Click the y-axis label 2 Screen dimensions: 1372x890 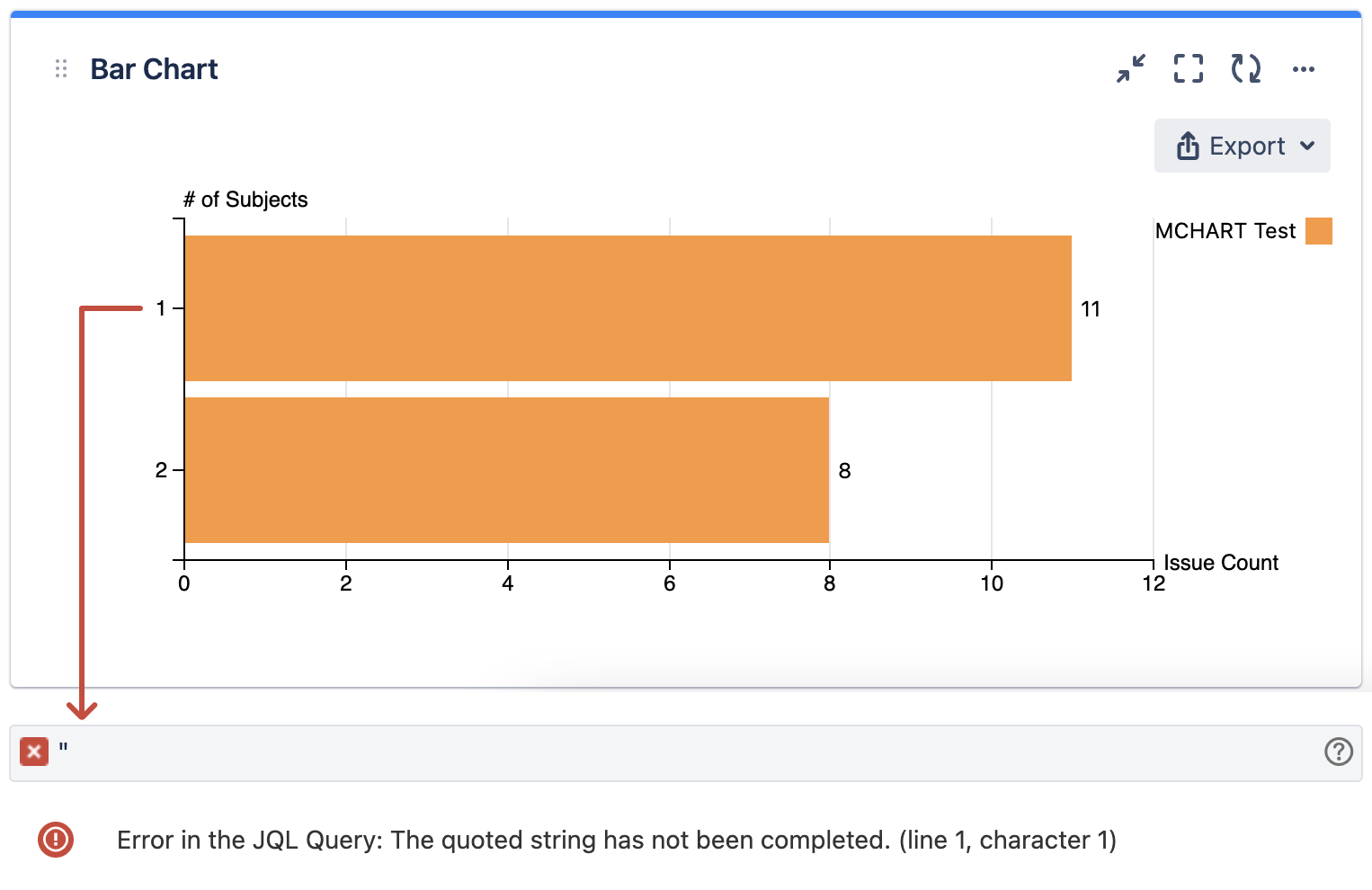pos(161,470)
